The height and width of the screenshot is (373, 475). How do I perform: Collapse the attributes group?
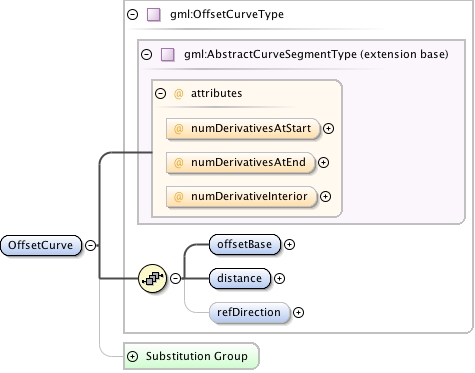(x=160, y=93)
